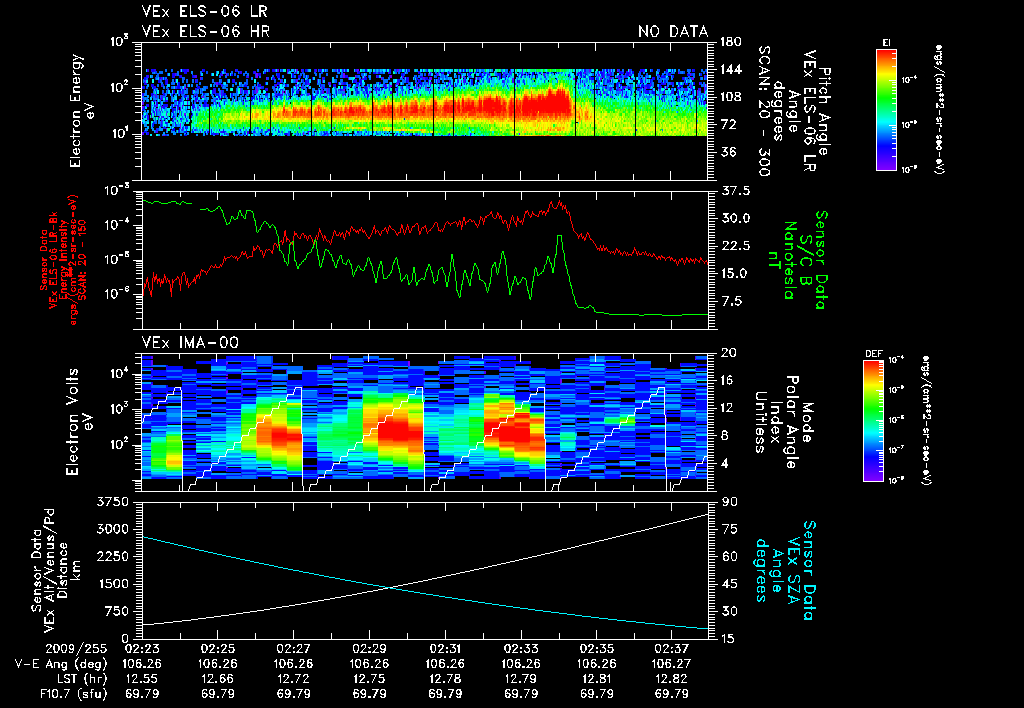Click the 90 degrees SZA tick label
The image size is (1024, 708).
729,502
